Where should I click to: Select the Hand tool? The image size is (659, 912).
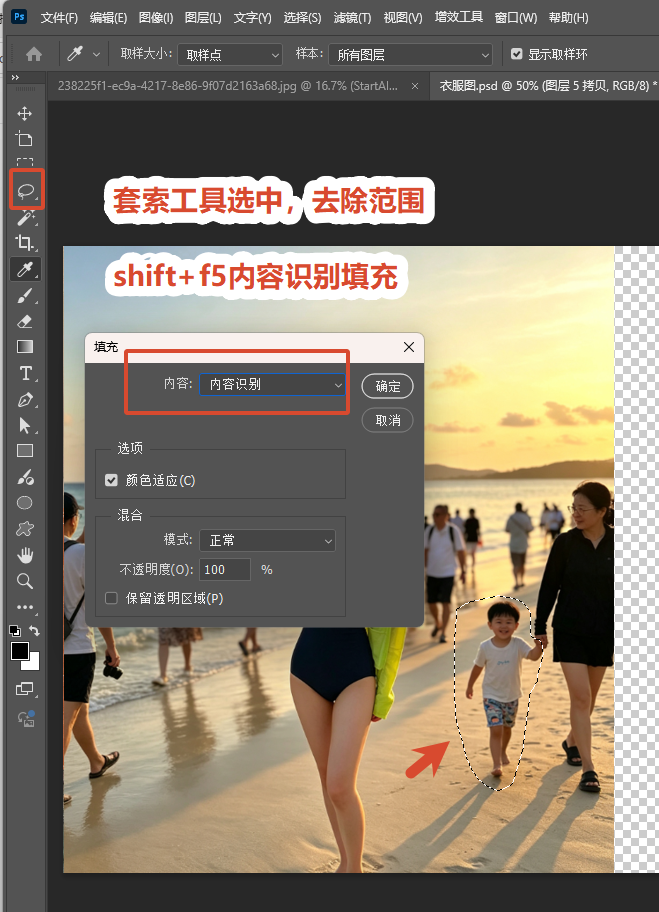click(25, 555)
